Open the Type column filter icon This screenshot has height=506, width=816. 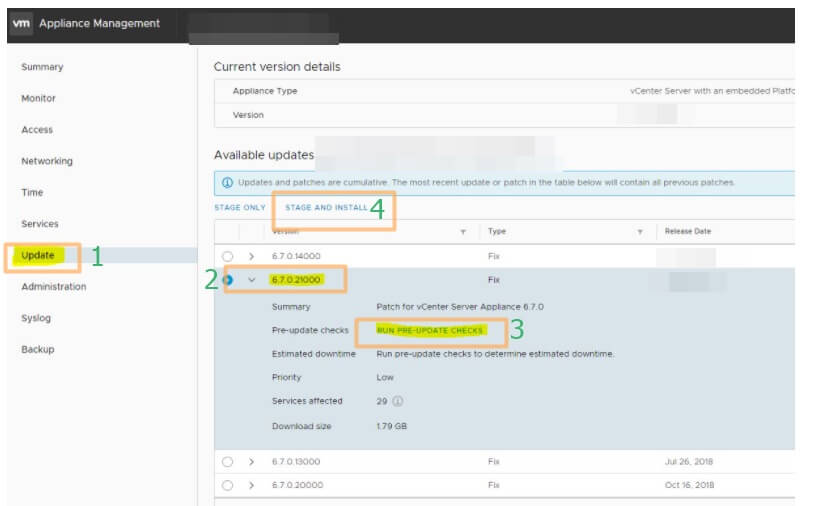click(639, 232)
